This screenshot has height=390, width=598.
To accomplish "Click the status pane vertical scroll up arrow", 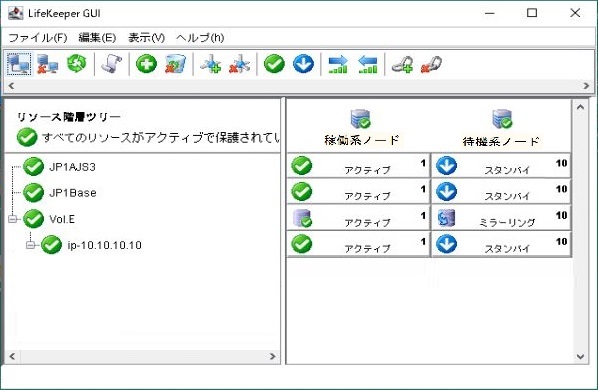I will click(x=580, y=107).
